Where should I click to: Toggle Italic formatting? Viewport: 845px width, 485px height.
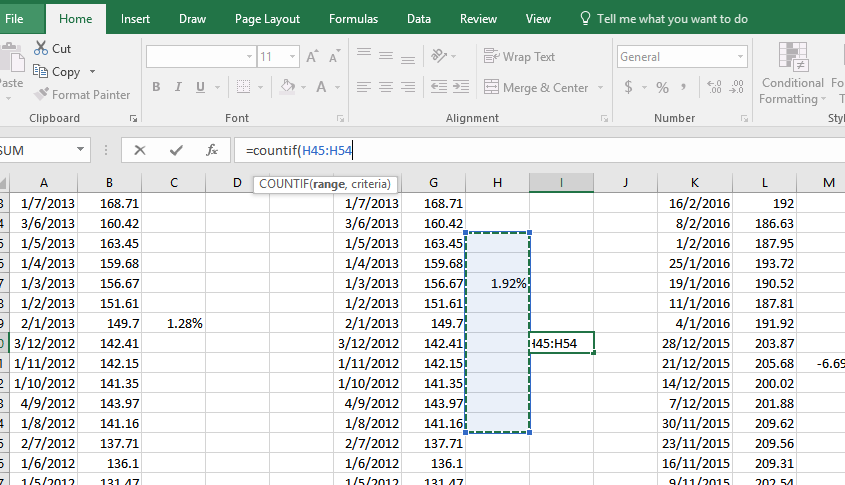pyautogui.click(x=179, y=88)
